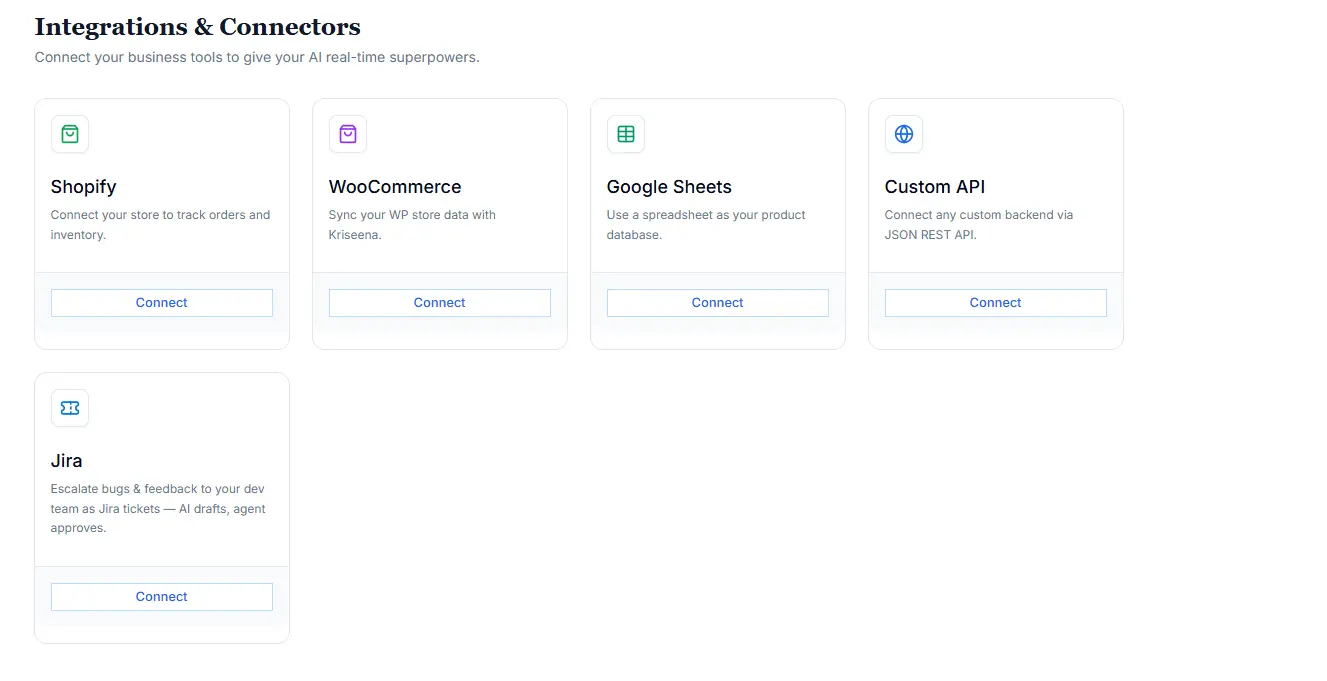1327x681 pixels.
Task: Select the Custom API card title
Action: coord(935,187)
